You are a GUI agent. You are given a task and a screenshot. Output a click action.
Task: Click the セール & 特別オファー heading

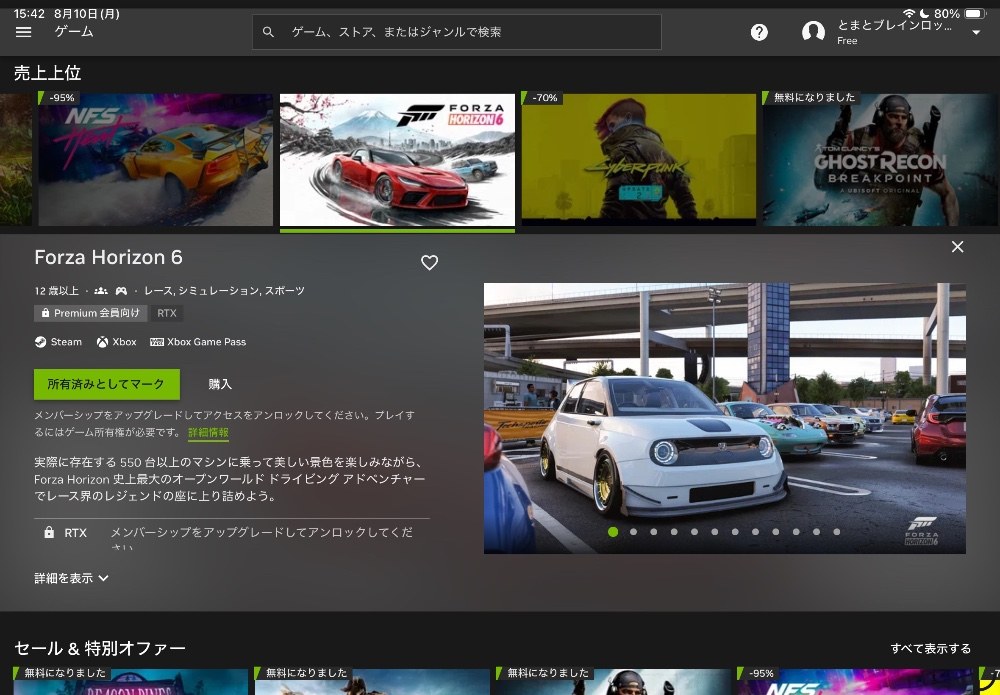pos(100,648)
